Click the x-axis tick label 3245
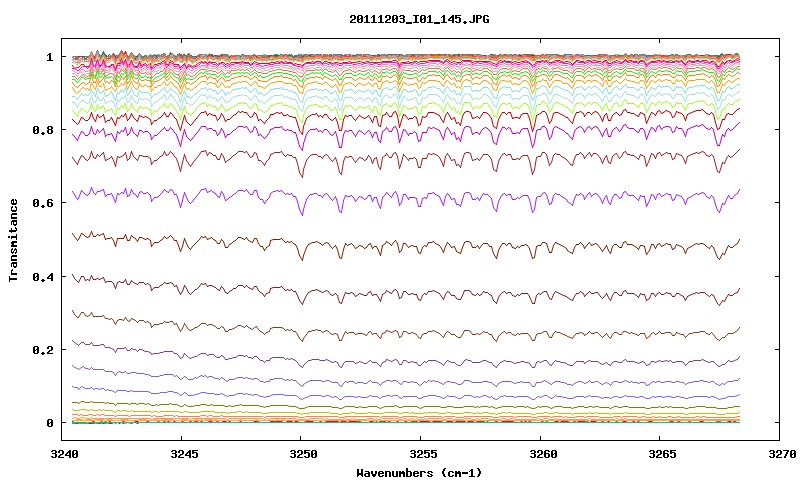The image size is (800, 480). click(183, 453)
